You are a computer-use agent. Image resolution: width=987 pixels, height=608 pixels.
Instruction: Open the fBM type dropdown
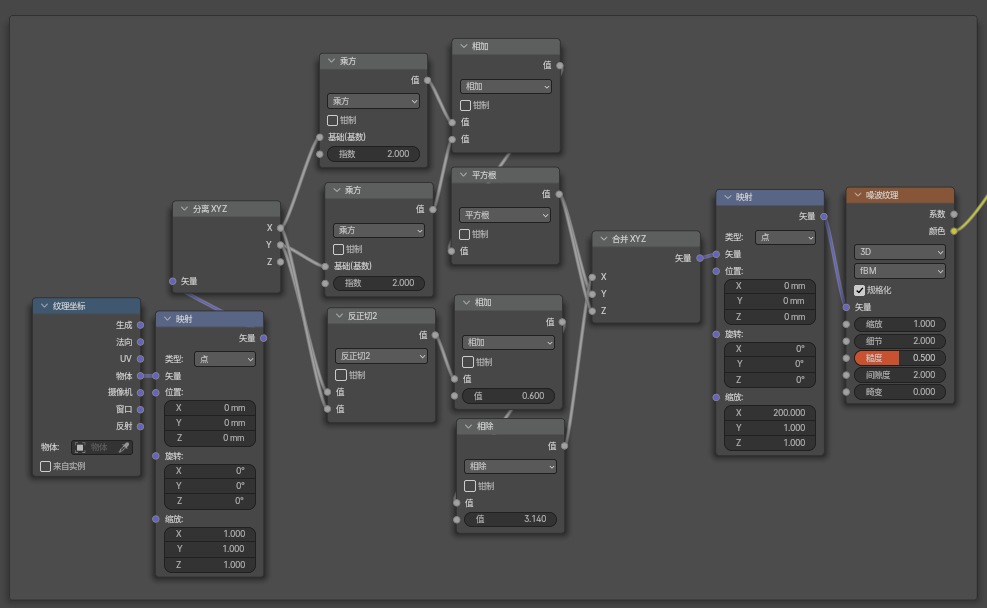(x=899, y=271)
